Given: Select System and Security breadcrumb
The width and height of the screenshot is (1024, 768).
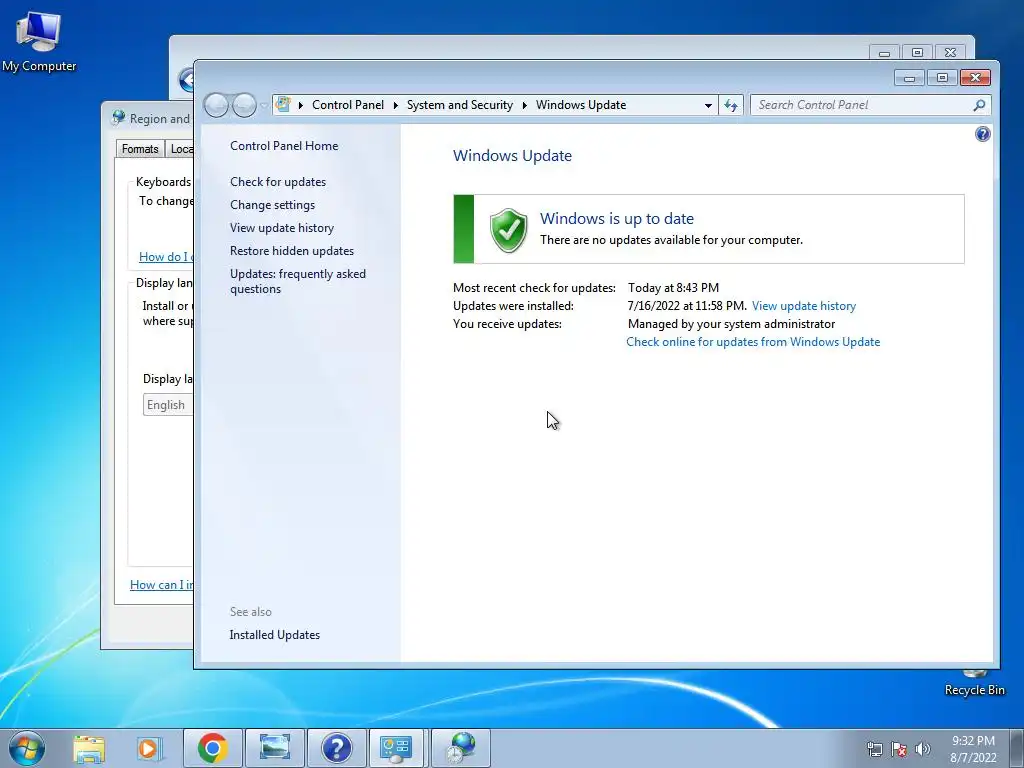Looking at the screenshot, I should tap(460, 105).
